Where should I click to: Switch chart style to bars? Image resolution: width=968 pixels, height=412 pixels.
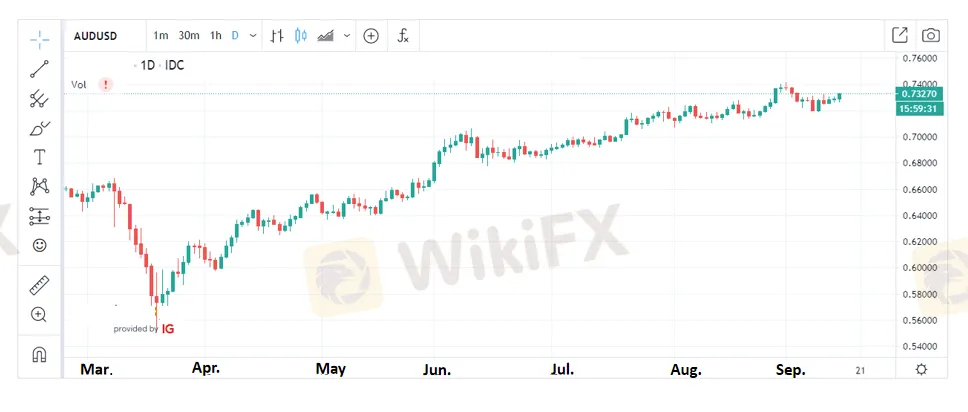click(x=278, y=36)
